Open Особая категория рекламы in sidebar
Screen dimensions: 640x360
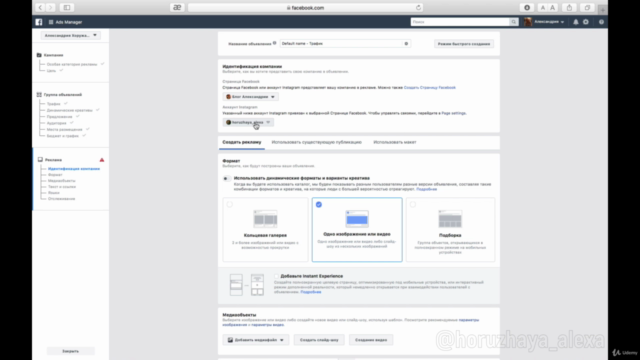click(72, 64)
